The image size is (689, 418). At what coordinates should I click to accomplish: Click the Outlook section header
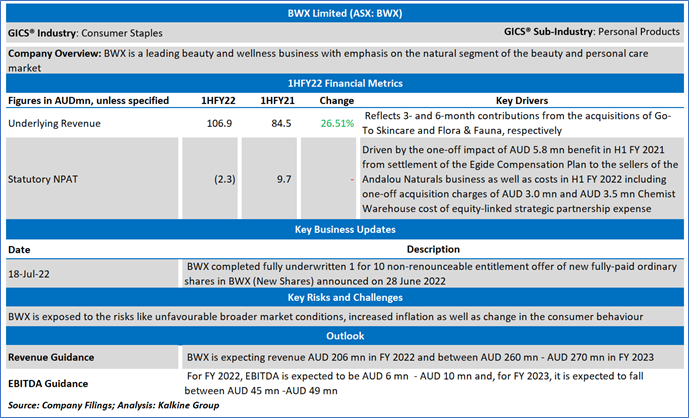click(345, 336)
